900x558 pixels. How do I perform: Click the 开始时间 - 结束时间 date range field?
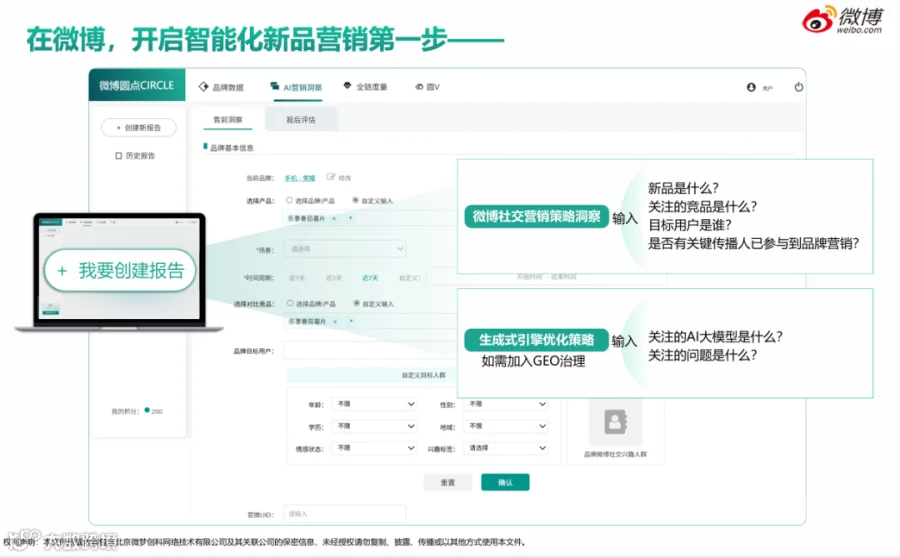(547, 277)
